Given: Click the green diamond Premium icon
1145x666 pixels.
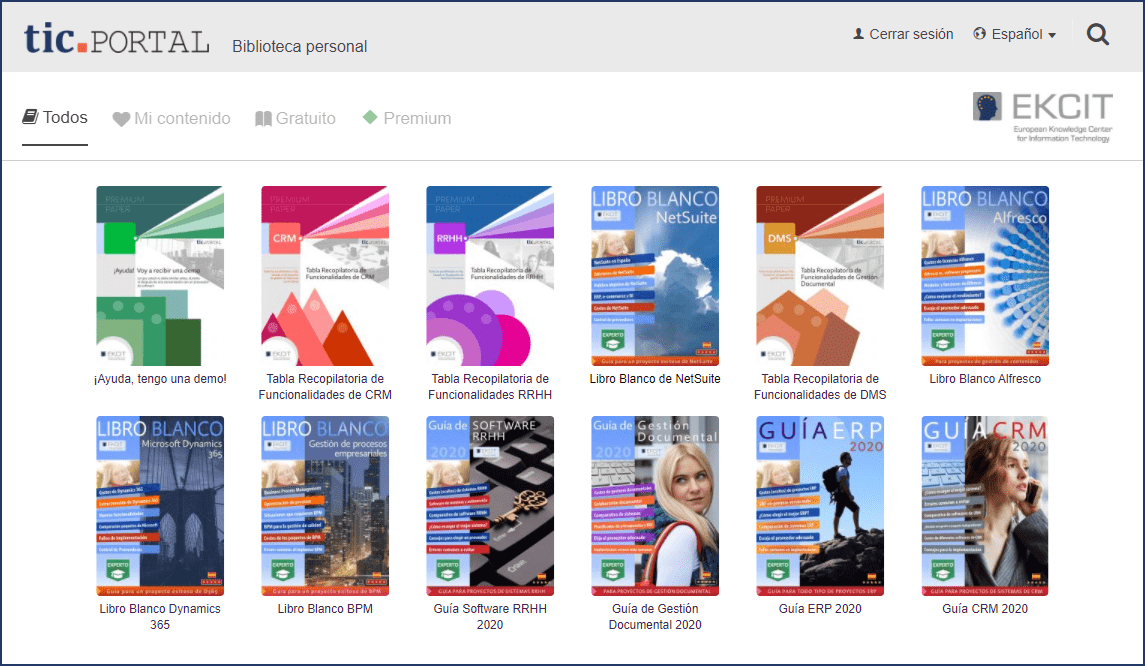Looking at the screenshot, I should point(370,117).
